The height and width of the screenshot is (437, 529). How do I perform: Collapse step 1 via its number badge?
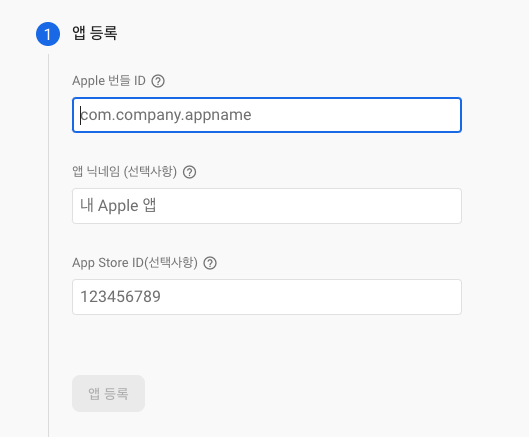click(48, 34)
